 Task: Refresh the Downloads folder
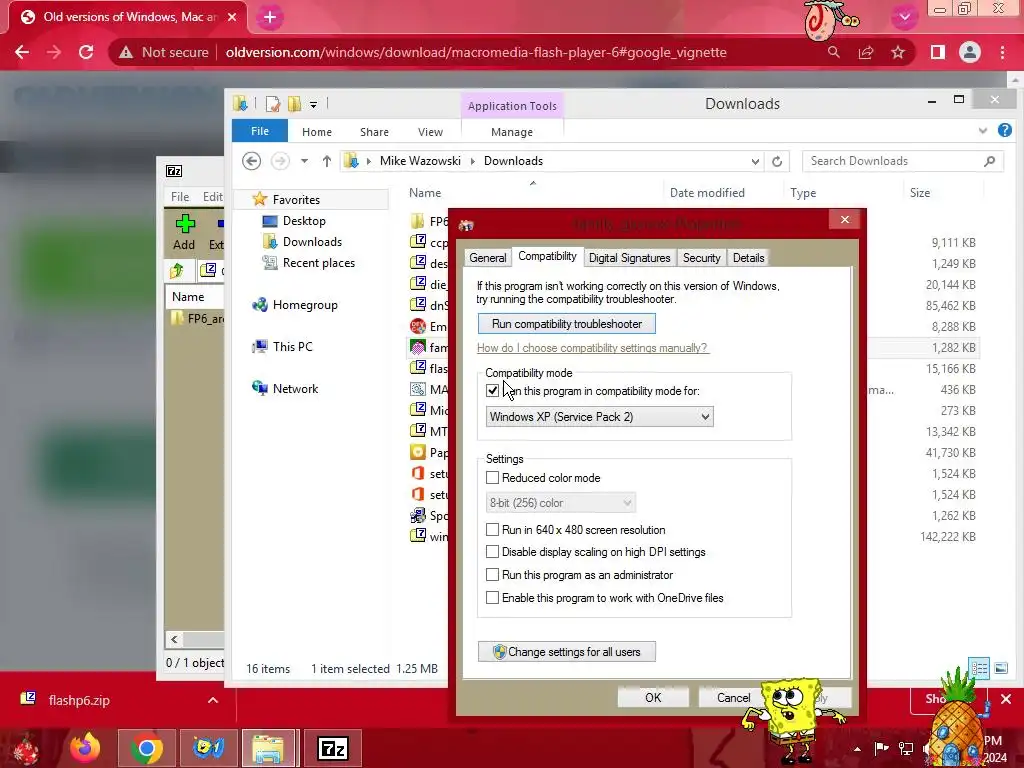tap(777, 161)
